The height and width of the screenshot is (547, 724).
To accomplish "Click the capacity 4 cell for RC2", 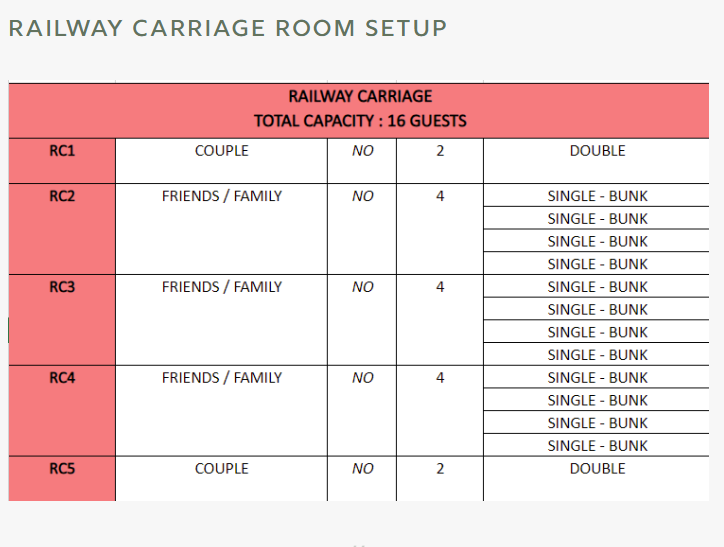I will [x=440, y=229].
